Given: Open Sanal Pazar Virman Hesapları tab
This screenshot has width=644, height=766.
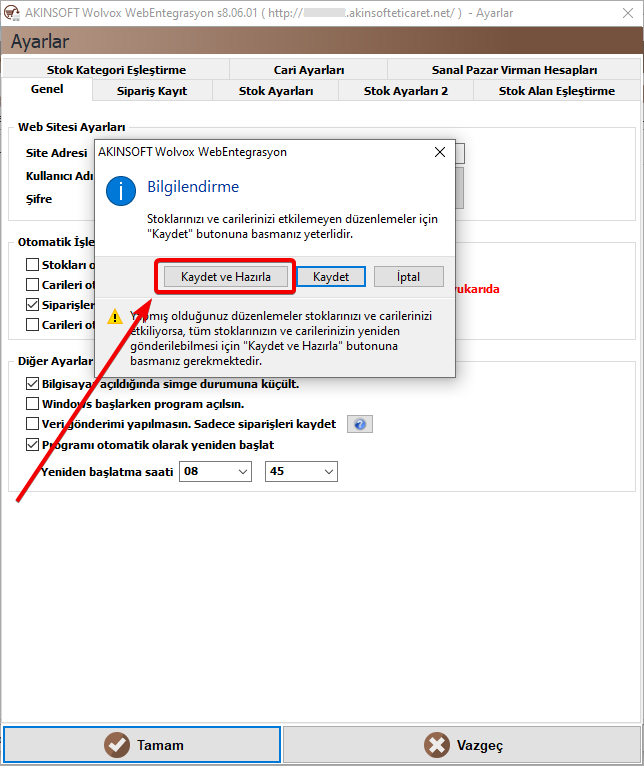Looking at the screenshot, I should 514,70.
